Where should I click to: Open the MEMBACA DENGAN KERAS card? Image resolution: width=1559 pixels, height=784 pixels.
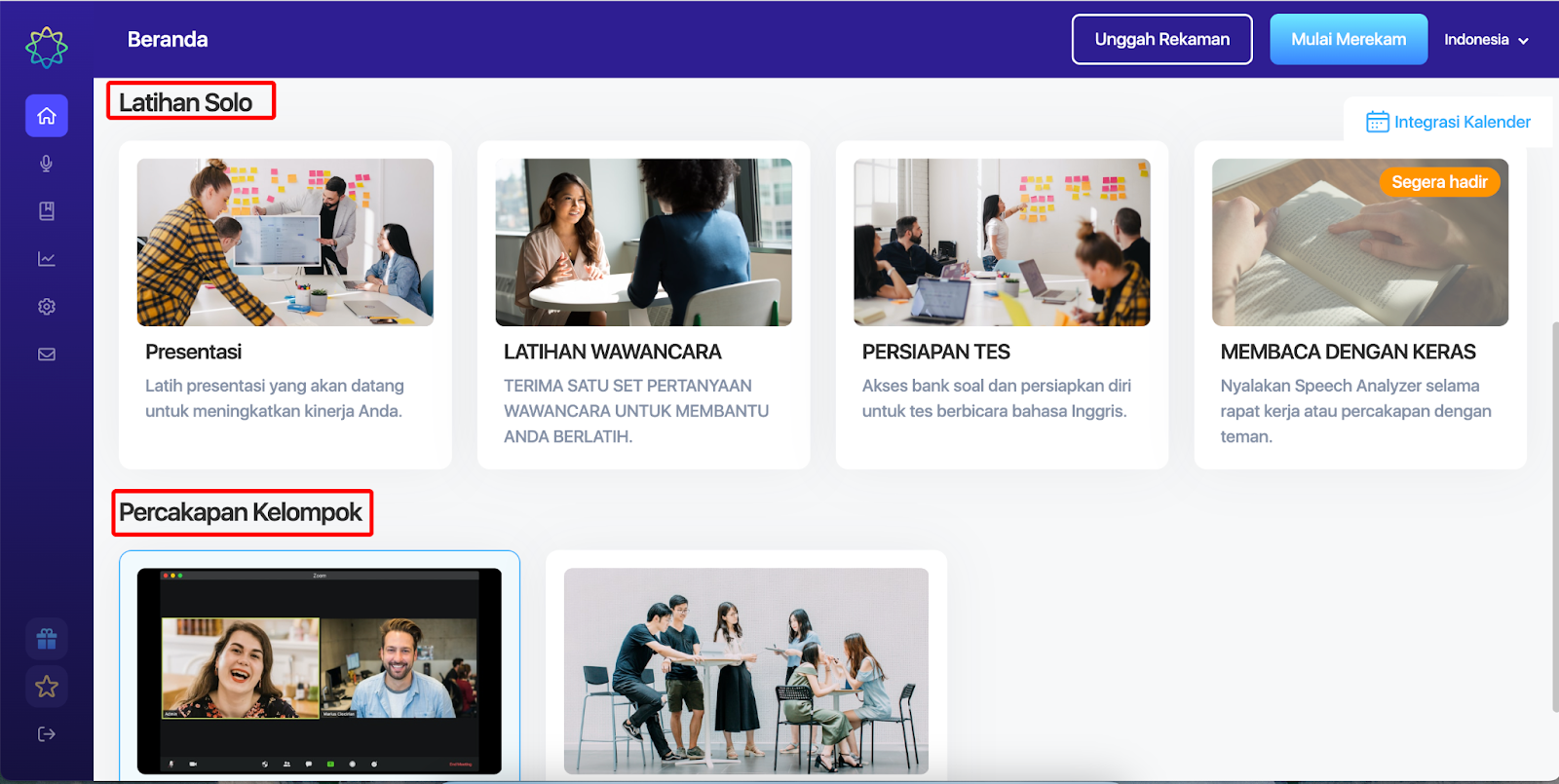point(1360,305)
